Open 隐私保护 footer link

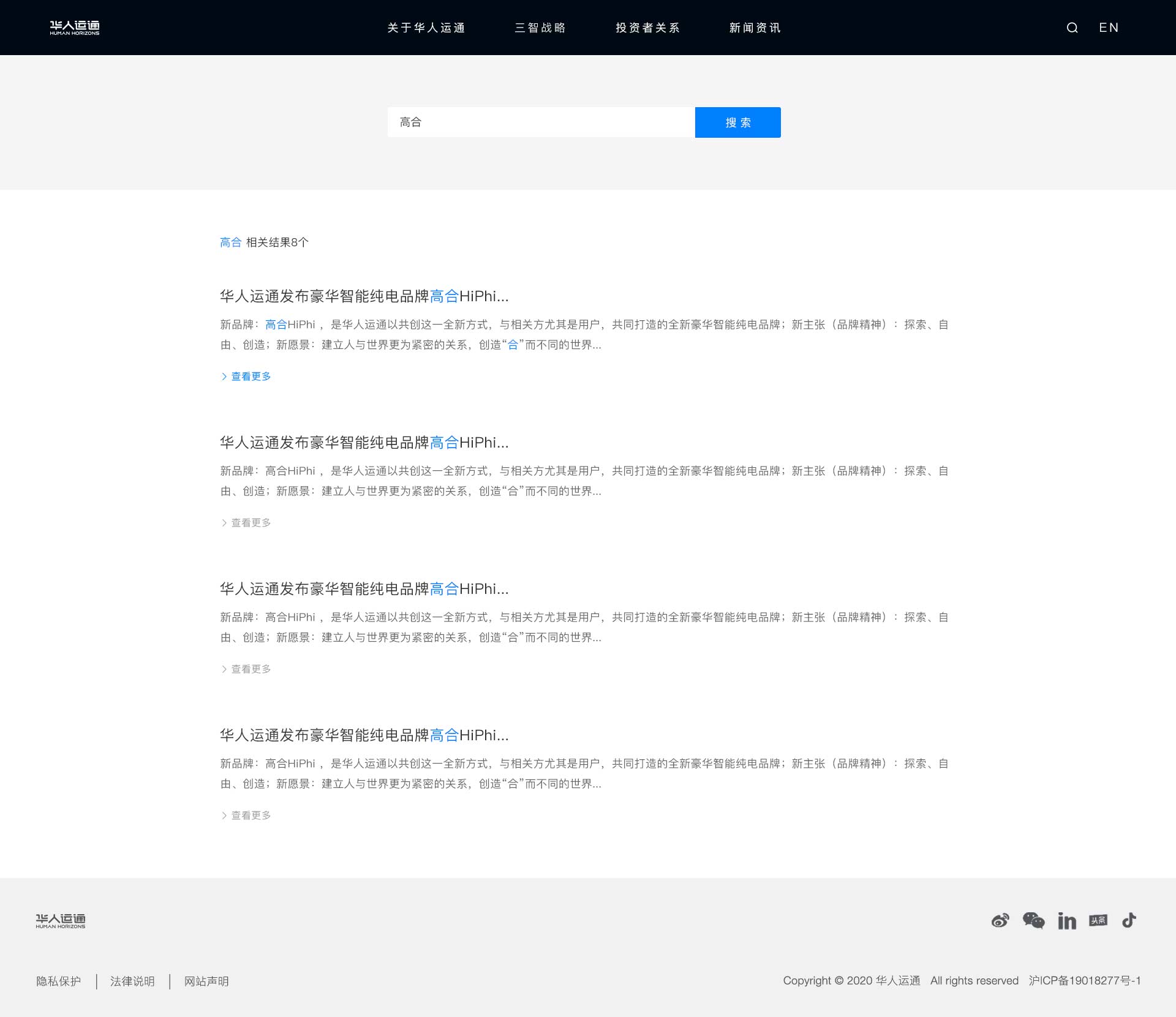point(58,981)
